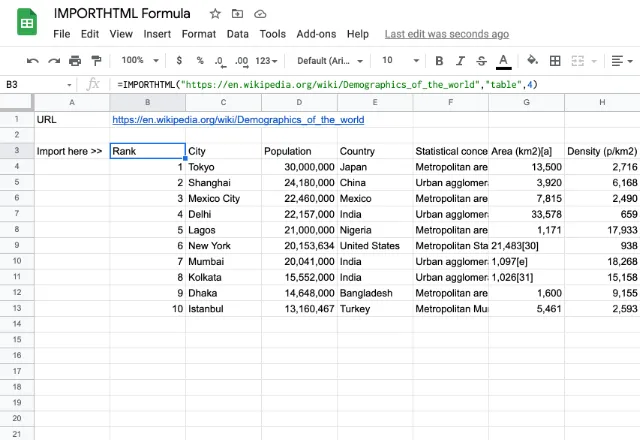The width and height of the screenshot is (640, 440).
Task: Decrease decimal places icon
Action: tap(220, 62)
